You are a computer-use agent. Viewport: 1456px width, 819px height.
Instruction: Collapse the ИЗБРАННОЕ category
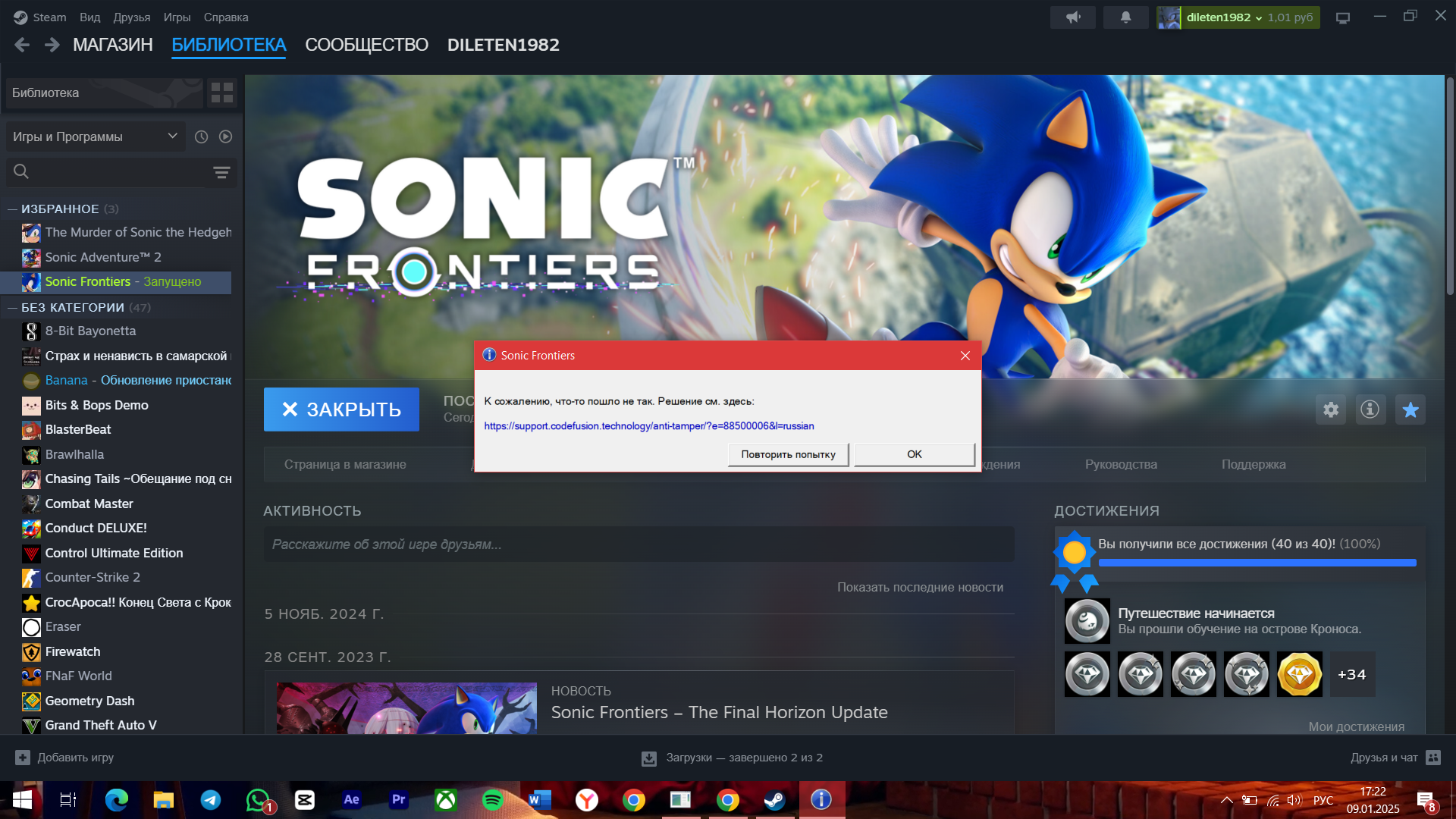(x=13, y=209)
